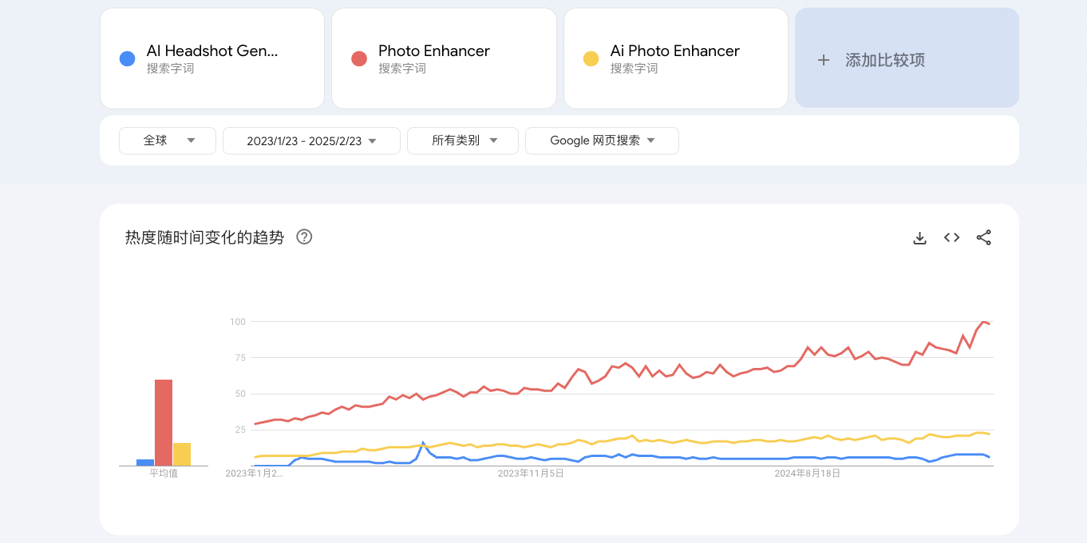The image size is (1087, 549).
Task: Open the 2023/1/23 - 2025/2/23 date range dropdown
Action: pyautogui.click(x=311, y=141)
